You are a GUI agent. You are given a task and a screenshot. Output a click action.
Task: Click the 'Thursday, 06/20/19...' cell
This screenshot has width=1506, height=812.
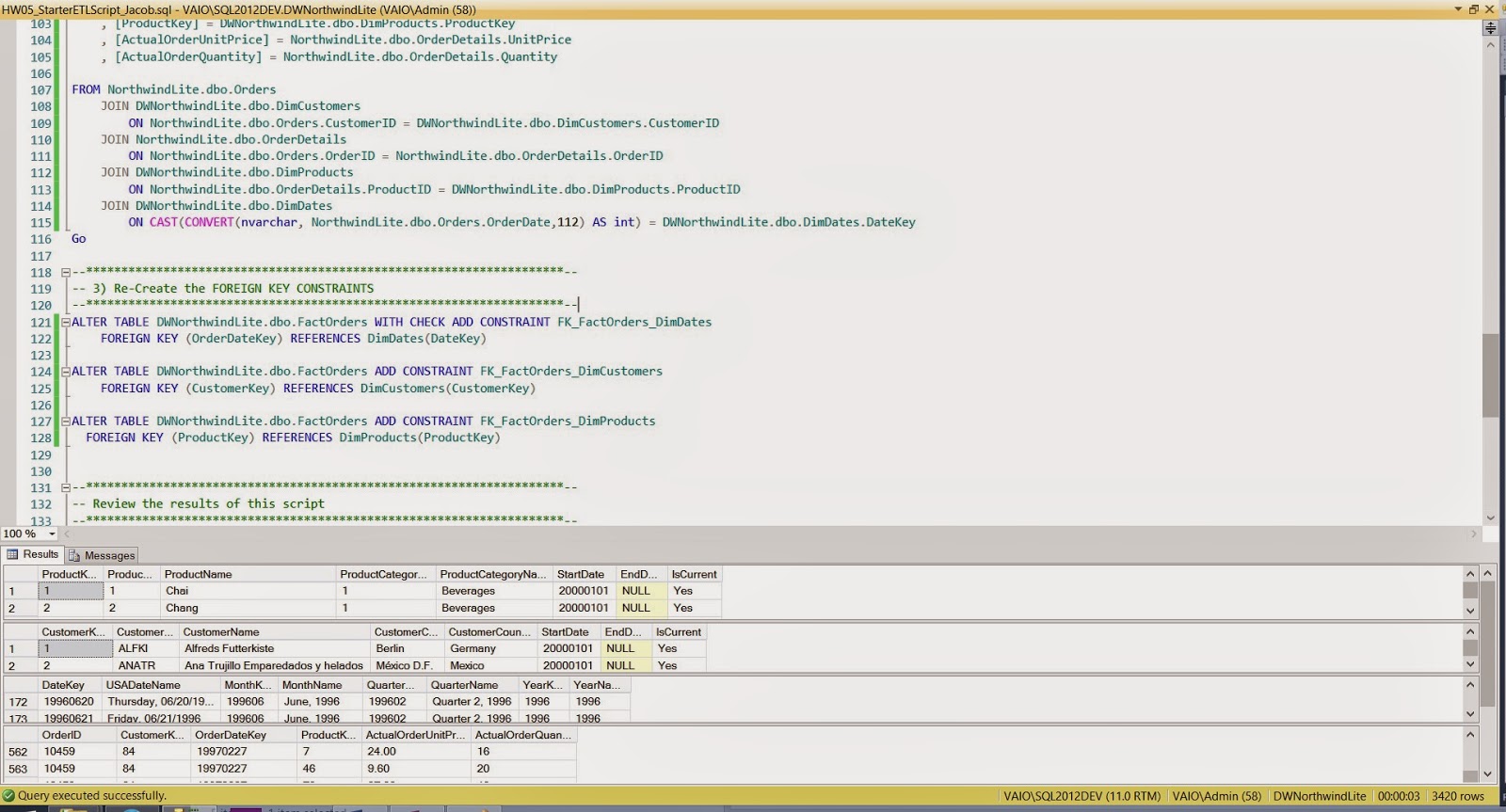tap(162, 702)
